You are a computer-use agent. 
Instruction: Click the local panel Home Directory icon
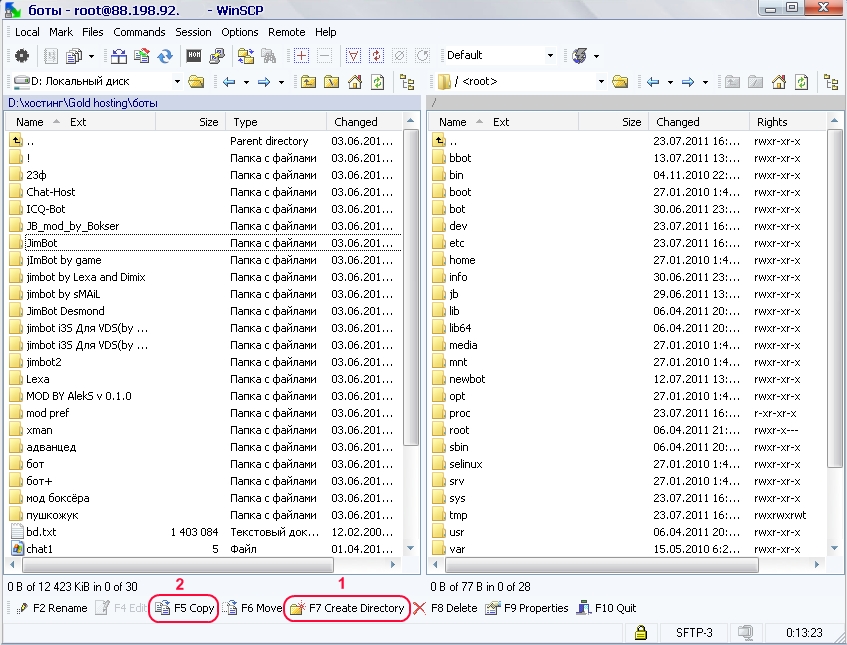pyautogui.click(x=355, y=82)
